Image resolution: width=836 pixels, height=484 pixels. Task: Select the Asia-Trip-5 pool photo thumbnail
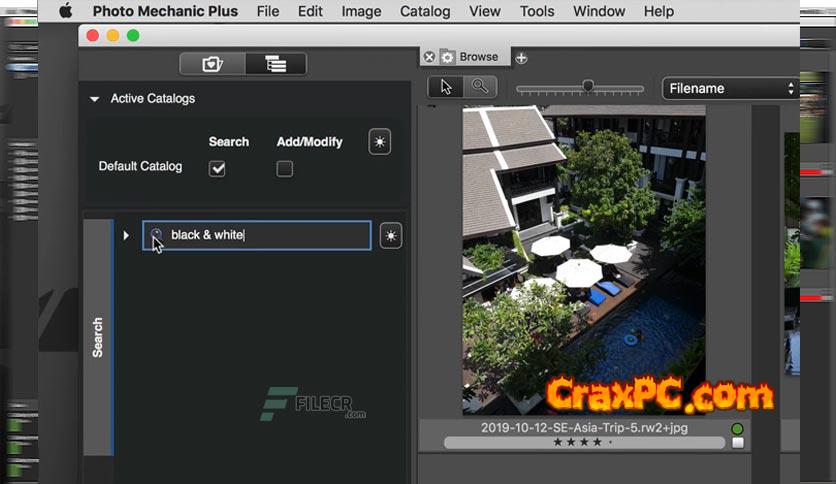tap(583, 260)
